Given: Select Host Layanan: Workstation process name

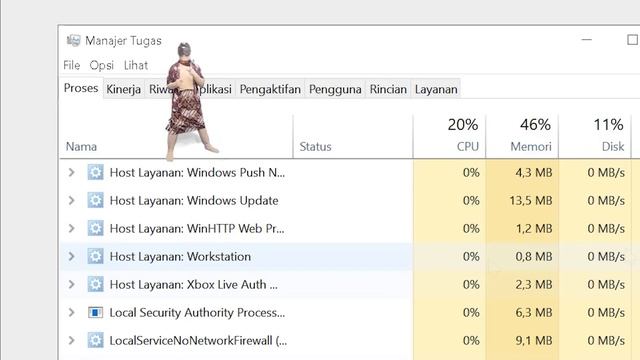Looking at the screenshot, I should 180,256.
